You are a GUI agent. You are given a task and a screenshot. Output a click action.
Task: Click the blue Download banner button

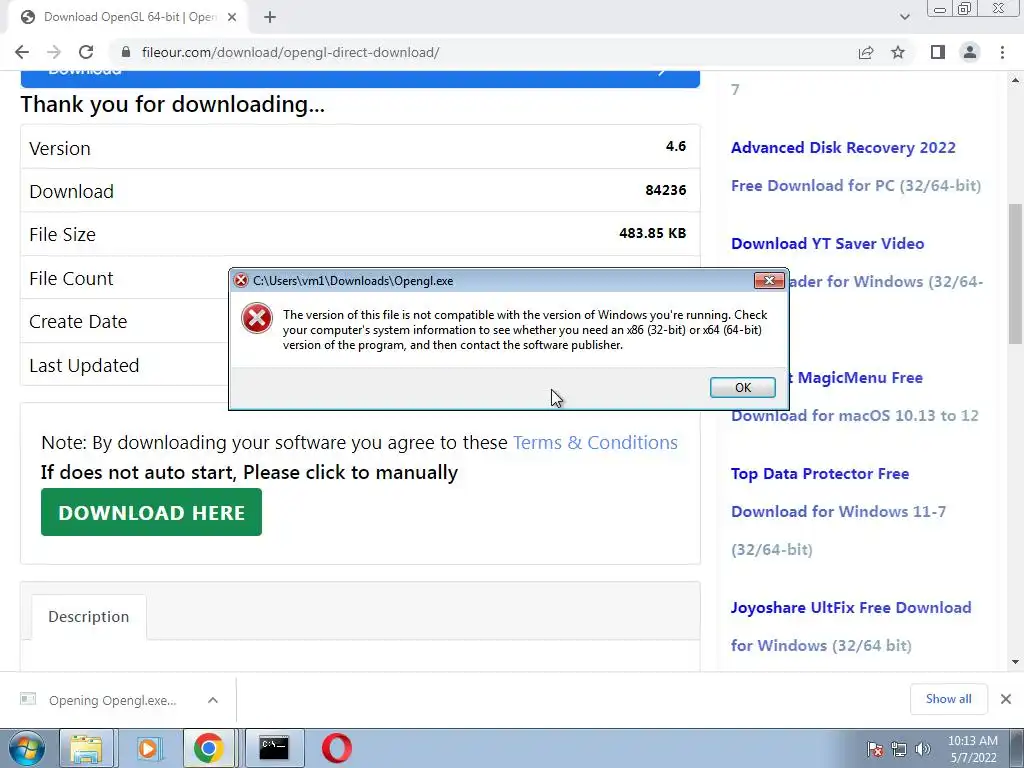coord(360,78)
